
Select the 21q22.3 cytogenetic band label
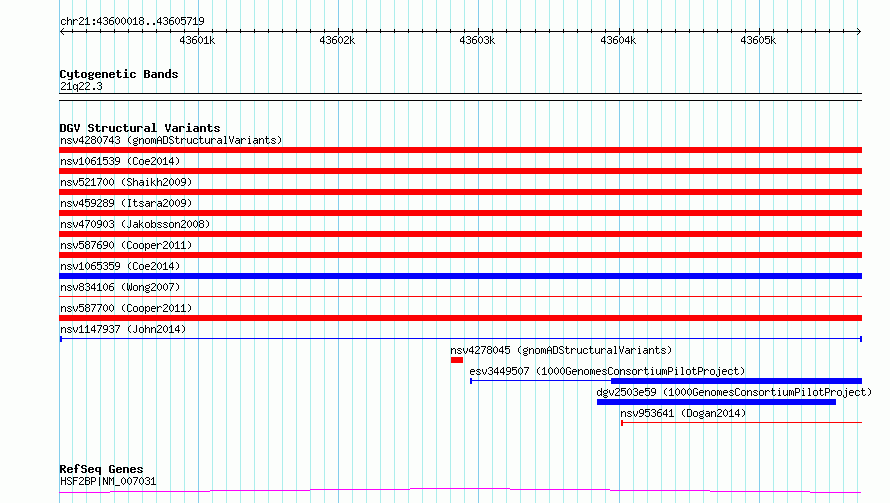(81, 86)
